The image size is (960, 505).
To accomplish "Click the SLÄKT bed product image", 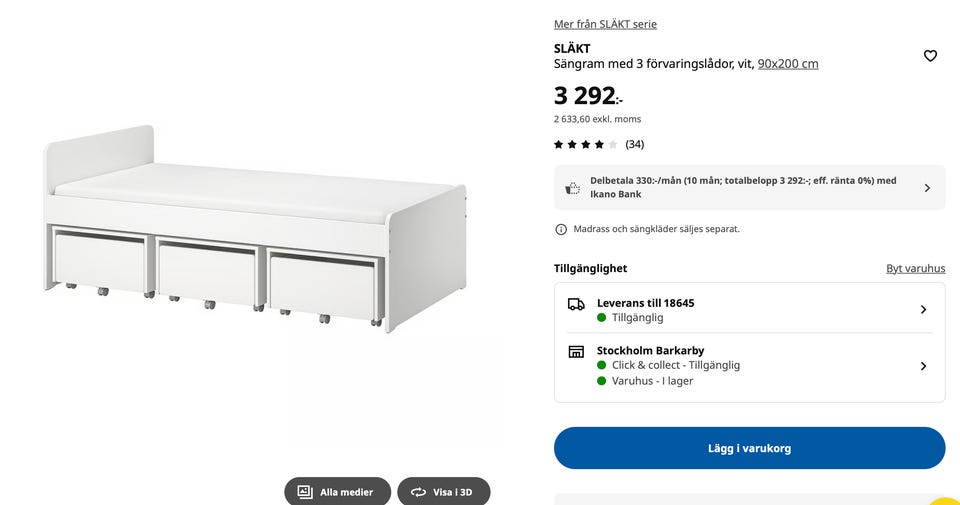I will tap(255, 230).
